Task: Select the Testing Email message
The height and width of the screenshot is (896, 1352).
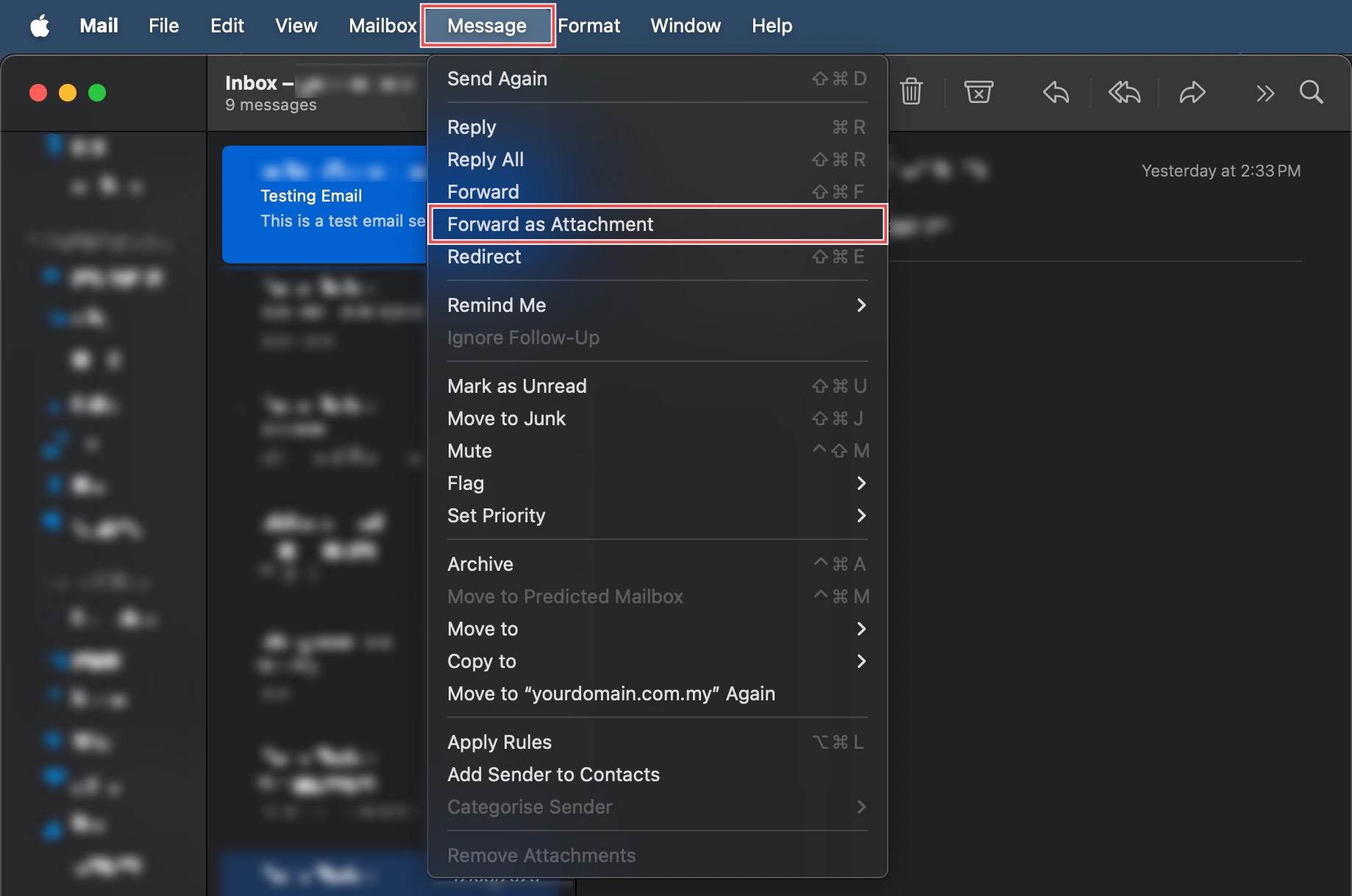Action: pos(325,205)
